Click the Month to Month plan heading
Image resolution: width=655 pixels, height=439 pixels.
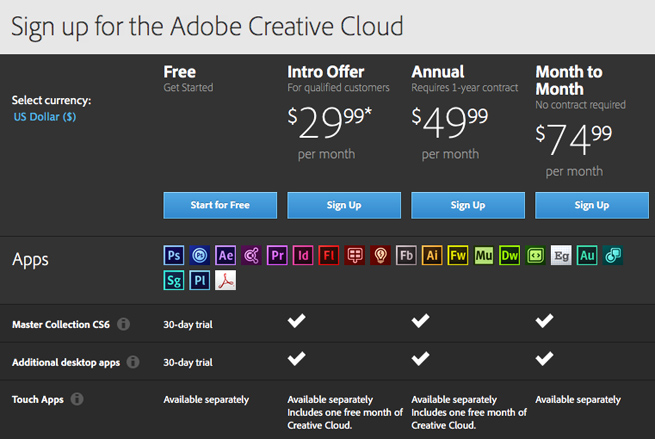[569, 81]
